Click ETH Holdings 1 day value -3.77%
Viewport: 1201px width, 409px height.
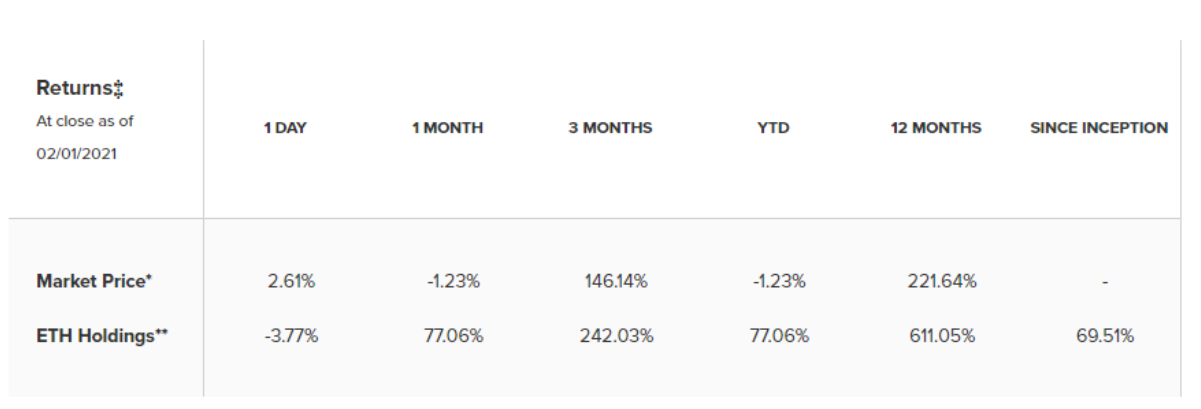click(291, 336)
